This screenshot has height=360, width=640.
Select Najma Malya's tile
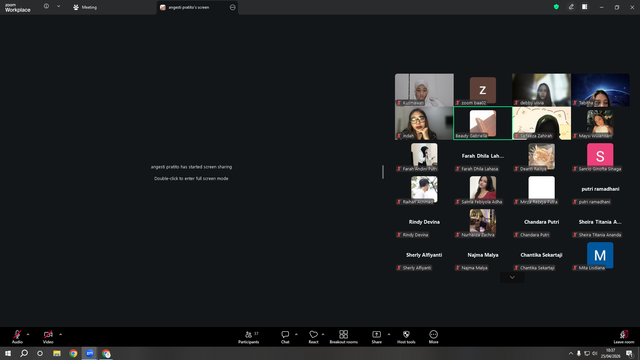483,256
